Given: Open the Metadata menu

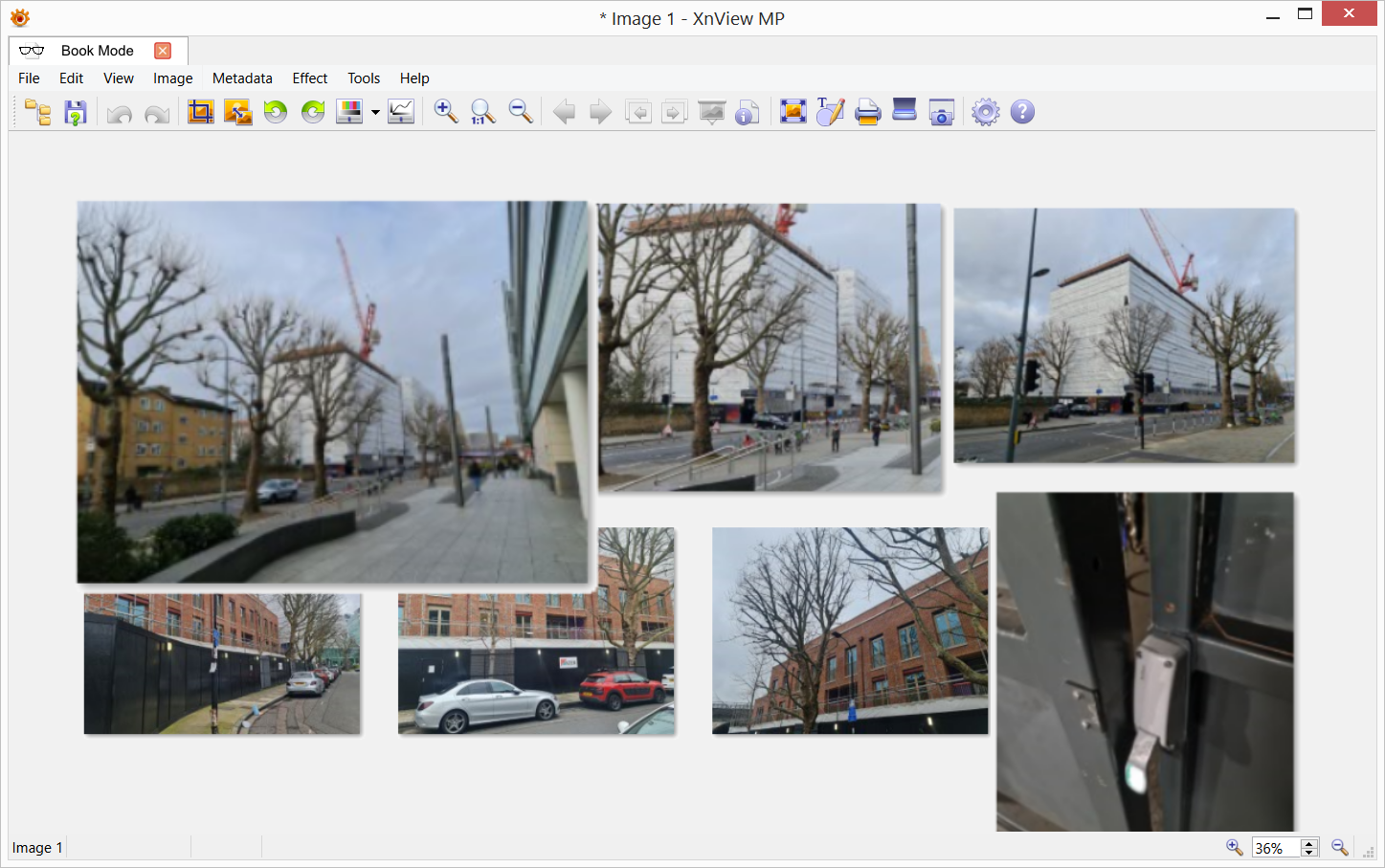Looking at the screenshot, I should pyautogui.click(x=242, y=78).
